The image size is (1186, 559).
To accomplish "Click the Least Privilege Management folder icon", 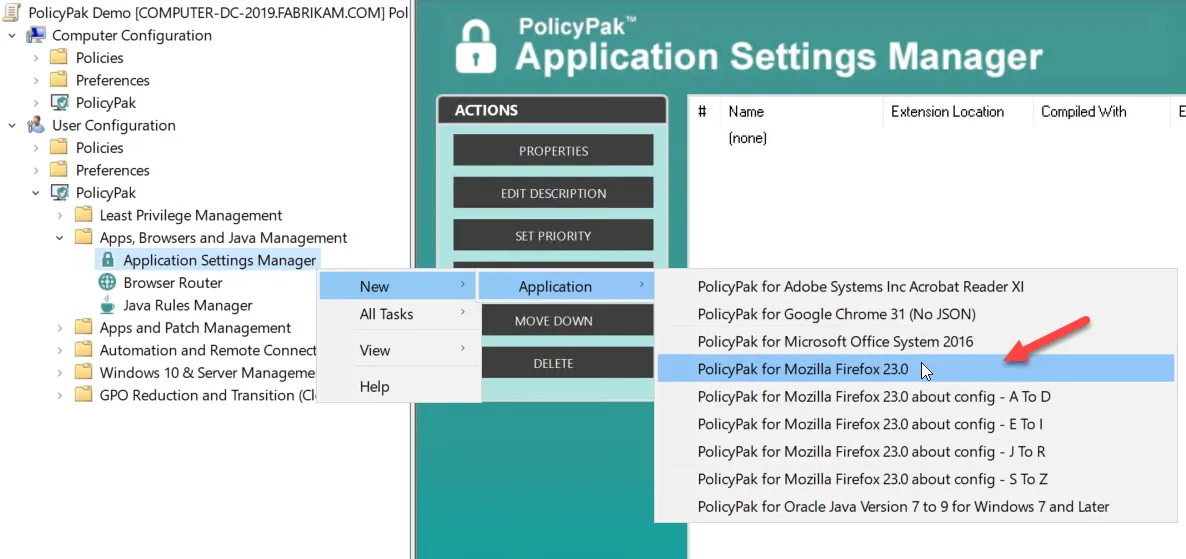I will coord(83,216).
